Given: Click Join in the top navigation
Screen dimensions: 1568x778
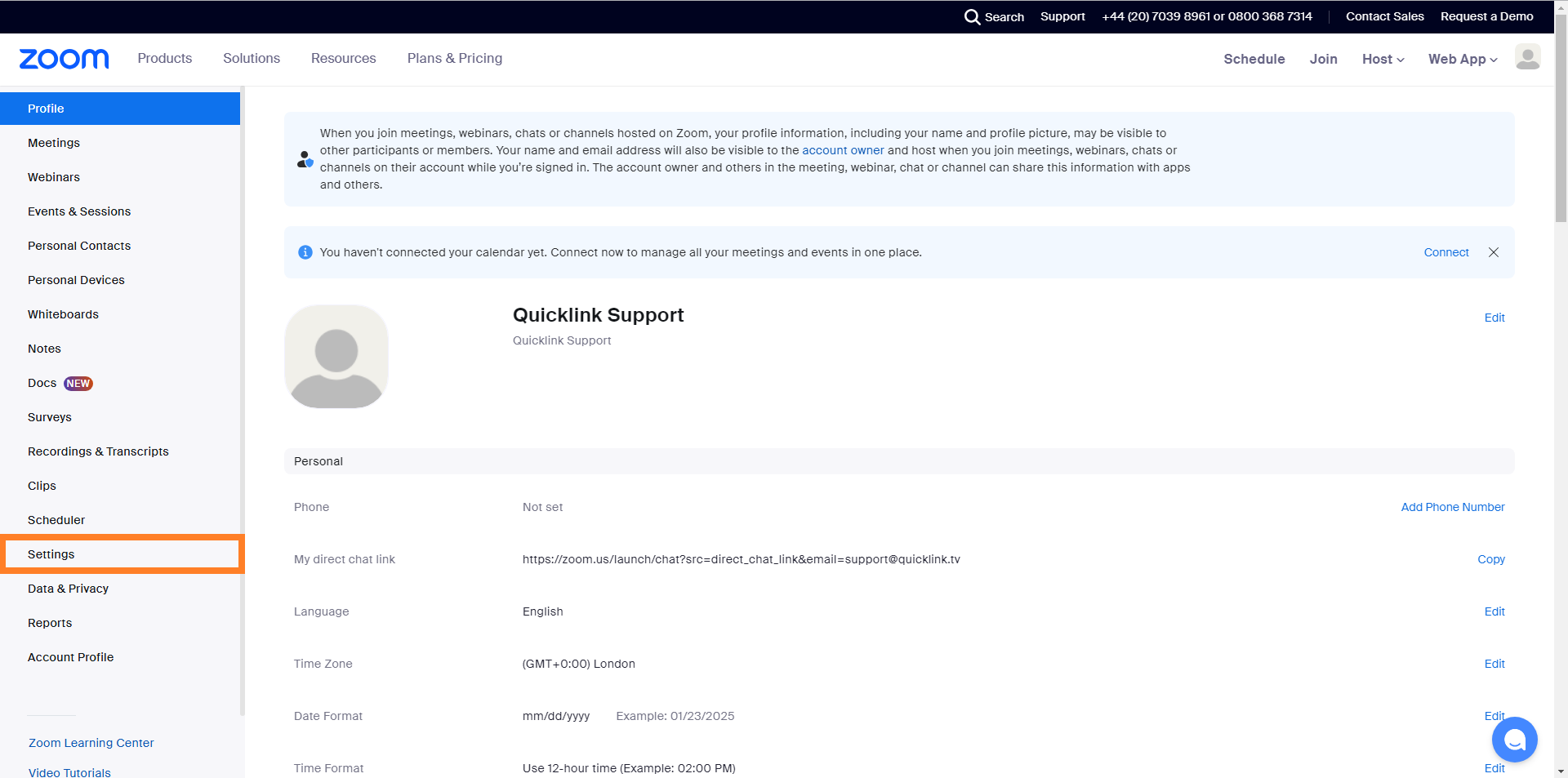Looking at the screenshot, I should coord(1324,59).
